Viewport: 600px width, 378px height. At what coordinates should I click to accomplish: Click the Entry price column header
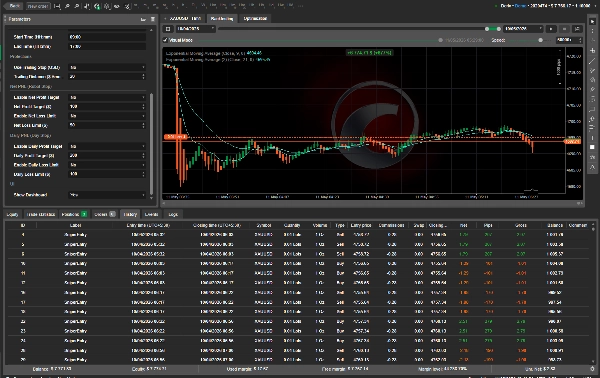(361, 225)
